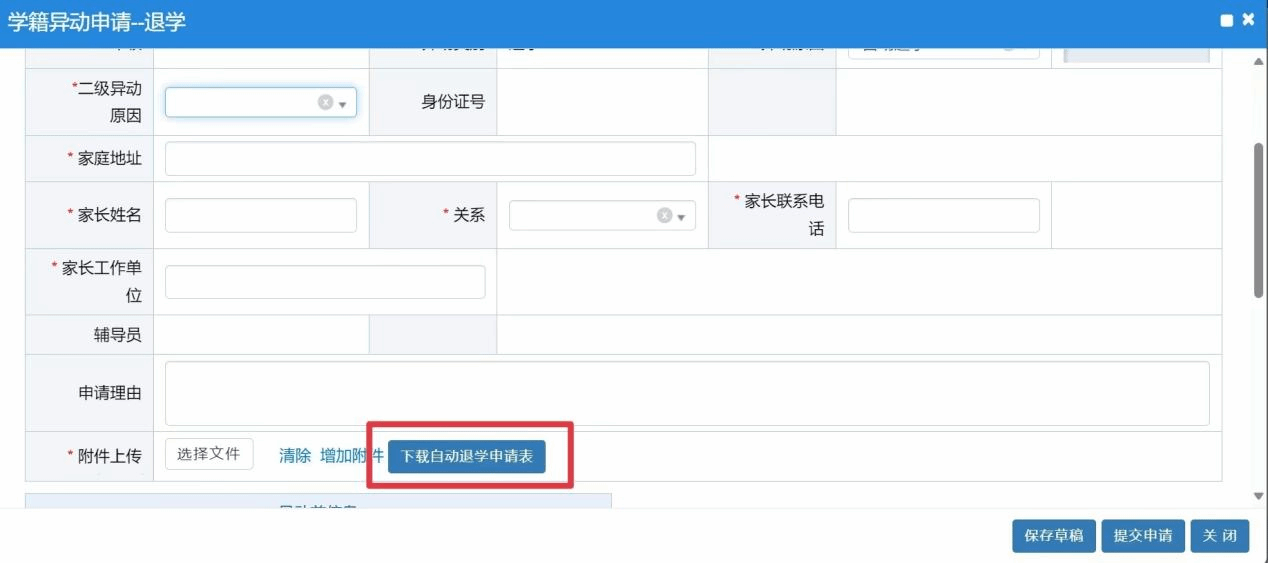The image size is (1268, 563).
Task: Click the vertical scrollbar thumb
Action: click(1259, 220)
